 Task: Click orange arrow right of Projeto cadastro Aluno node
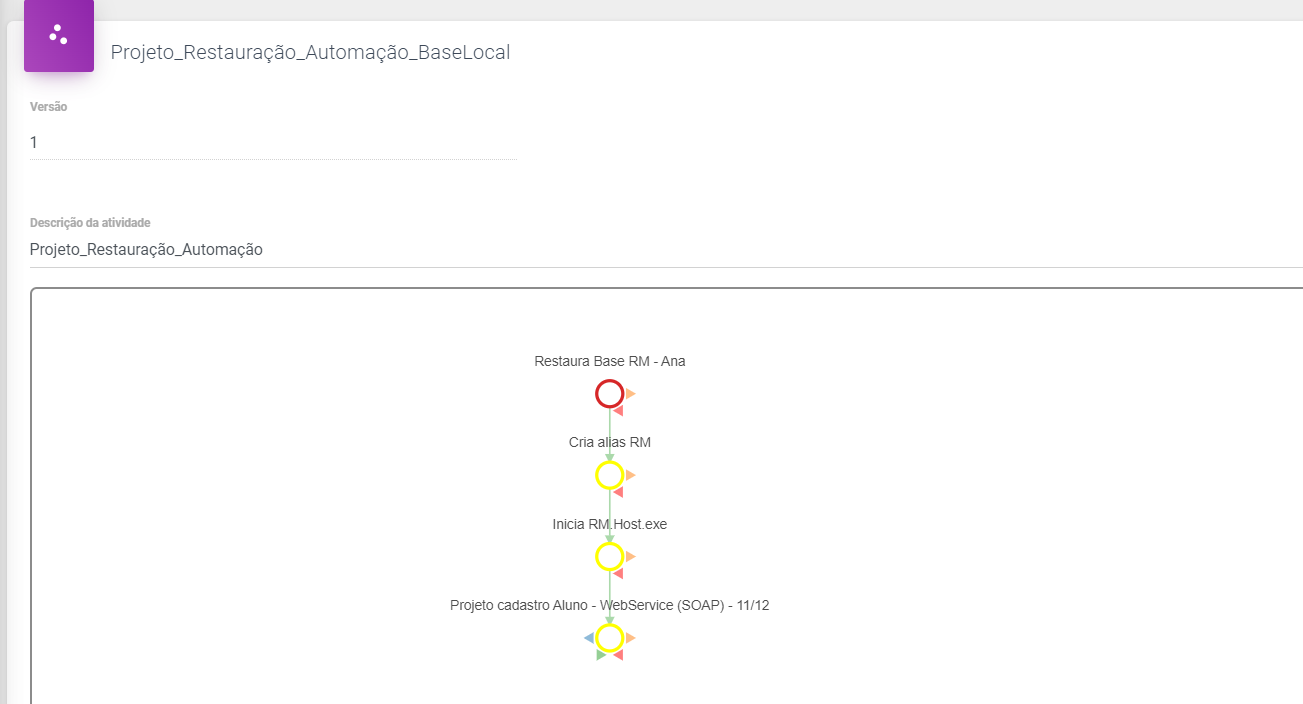(631, 637)
